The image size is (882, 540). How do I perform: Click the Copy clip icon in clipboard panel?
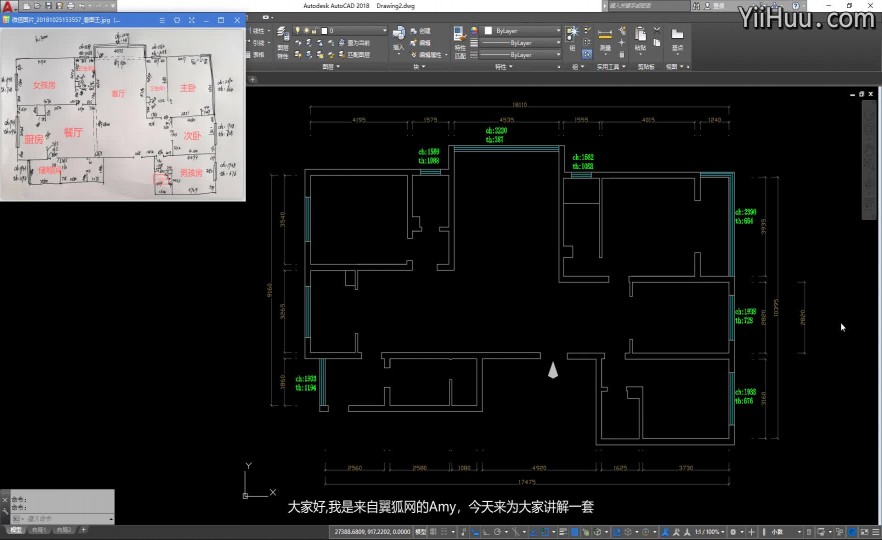656,42
